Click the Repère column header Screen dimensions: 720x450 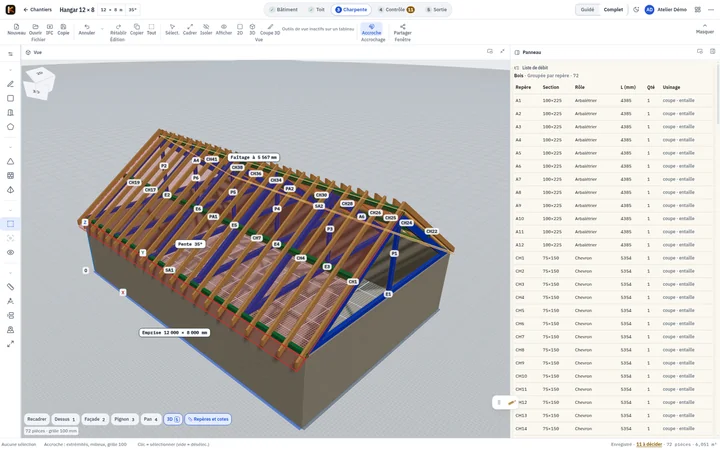(523, 87)
